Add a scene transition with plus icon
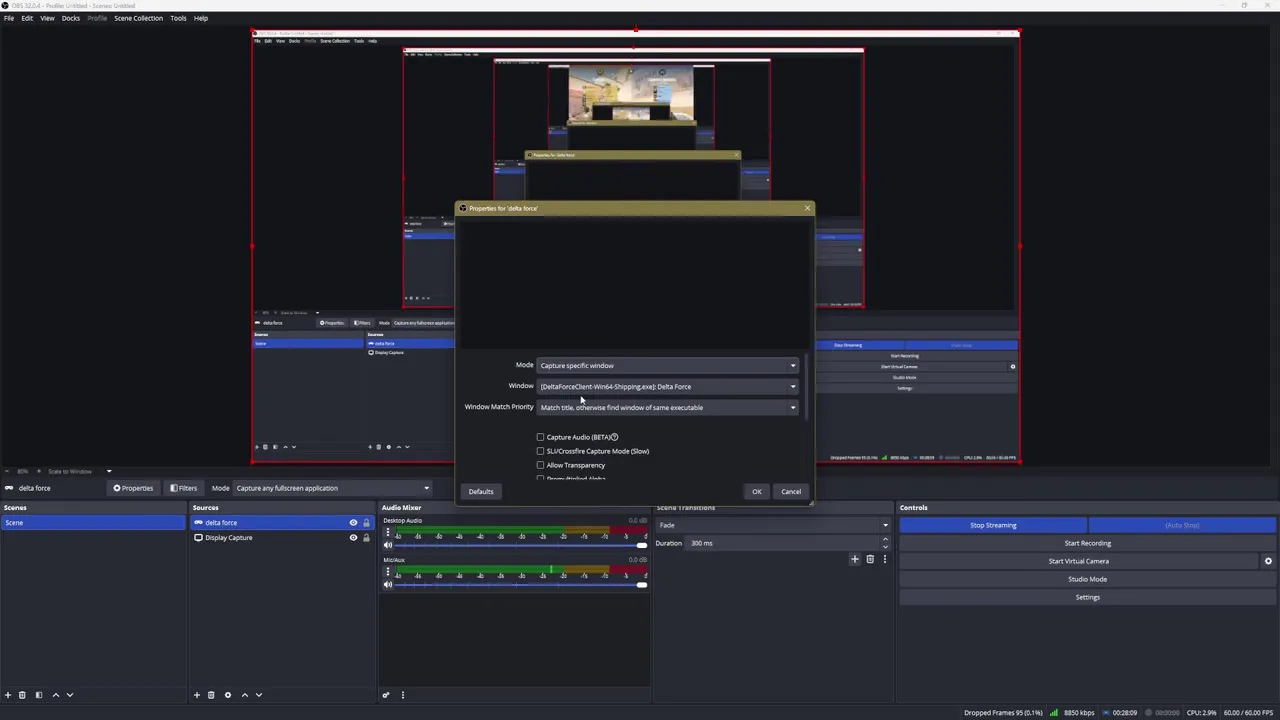 coord(855,560)
